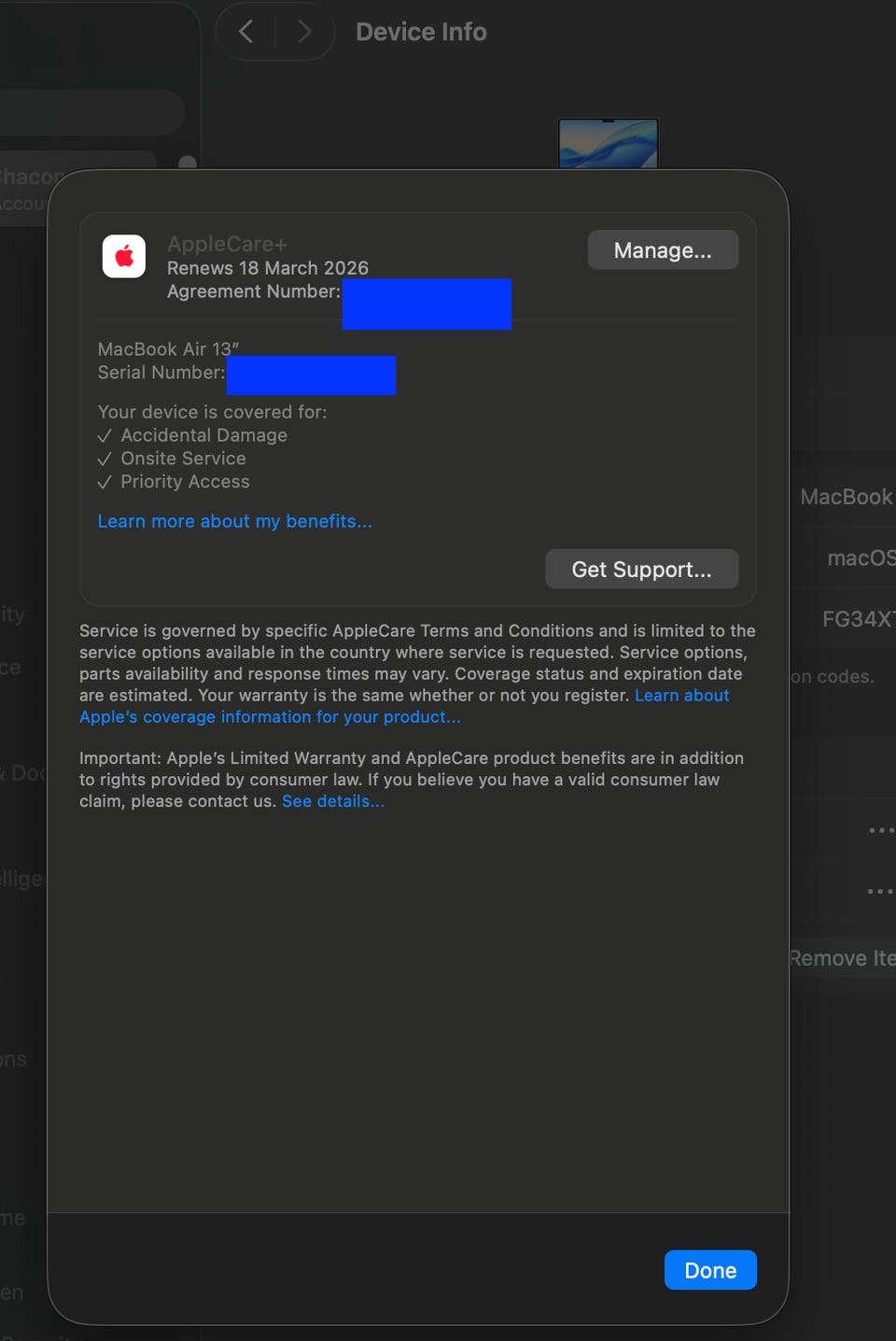Click the Agreement Number label
The height and width of the screenshot is (1341, 896).
click(254, 291)
